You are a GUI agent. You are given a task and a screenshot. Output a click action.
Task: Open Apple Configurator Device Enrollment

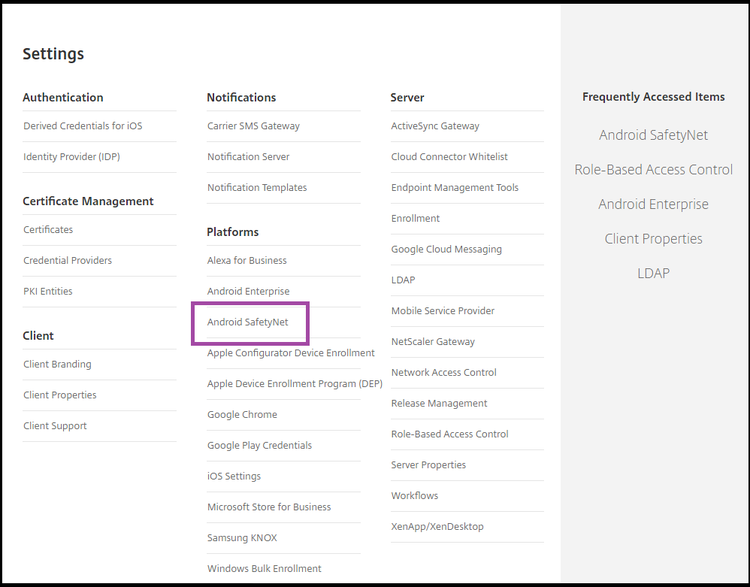pos(291,353)
